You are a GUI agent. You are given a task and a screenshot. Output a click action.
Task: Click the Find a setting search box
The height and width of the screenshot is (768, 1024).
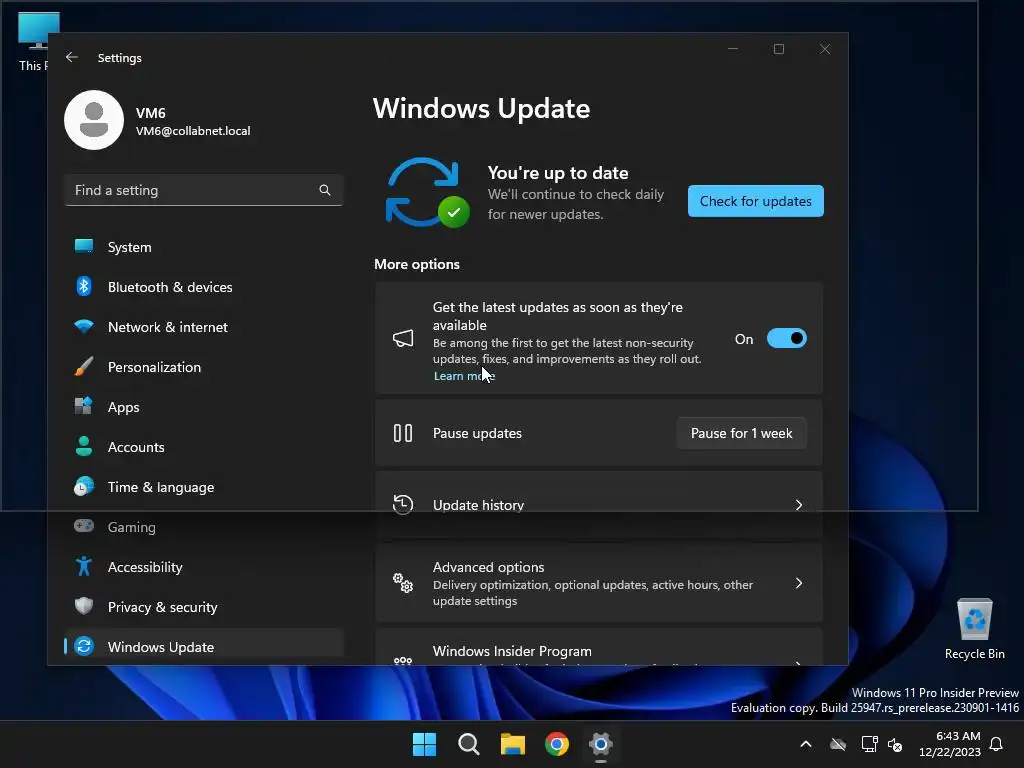click(x=204, y=190)
